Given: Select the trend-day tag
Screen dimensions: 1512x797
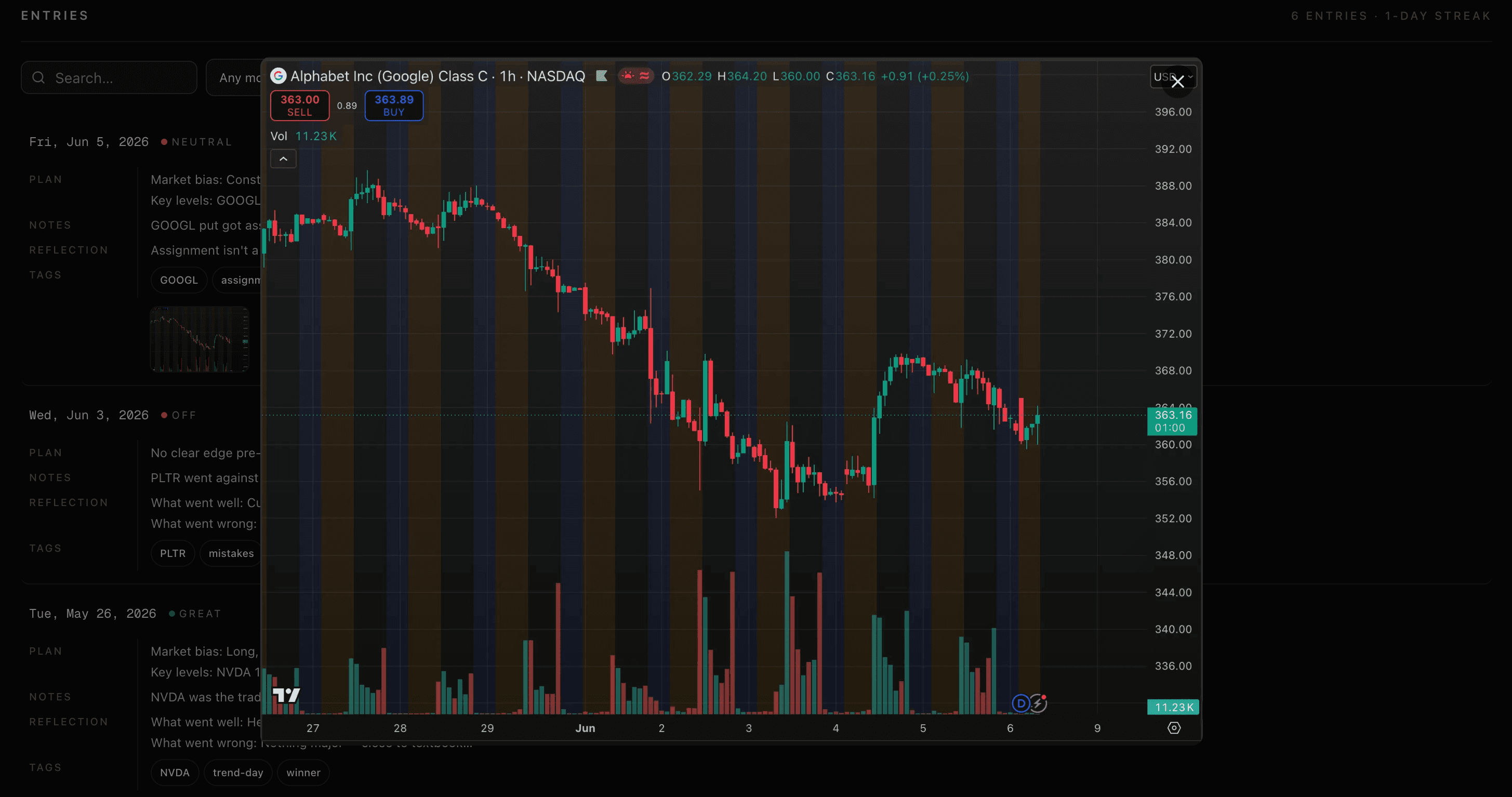Looking at the screenshot, I should [238, 773].
